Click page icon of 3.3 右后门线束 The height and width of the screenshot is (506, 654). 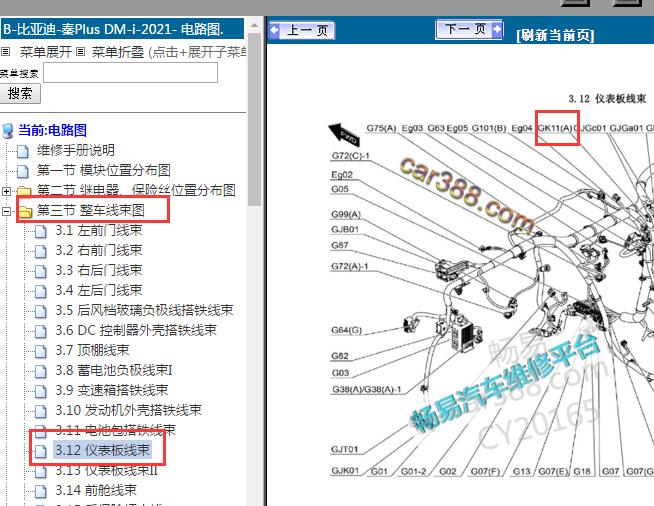[40, 272]
